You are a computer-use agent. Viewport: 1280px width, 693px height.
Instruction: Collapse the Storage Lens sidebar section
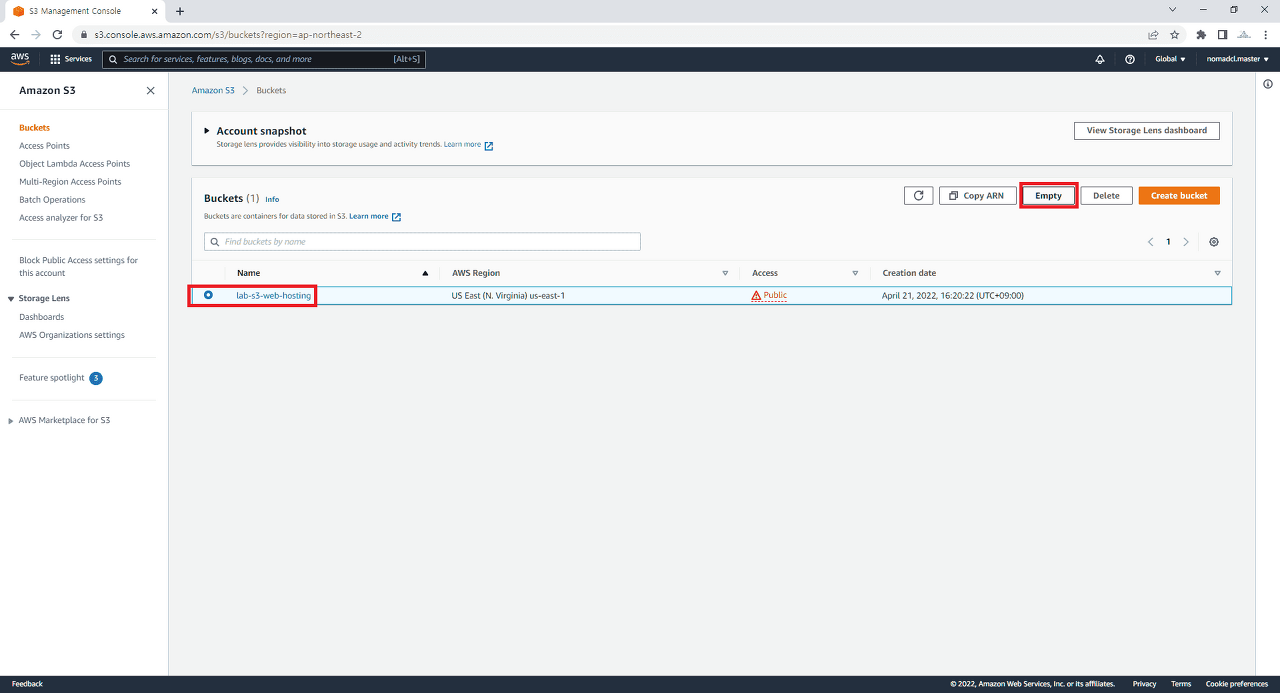10,299
